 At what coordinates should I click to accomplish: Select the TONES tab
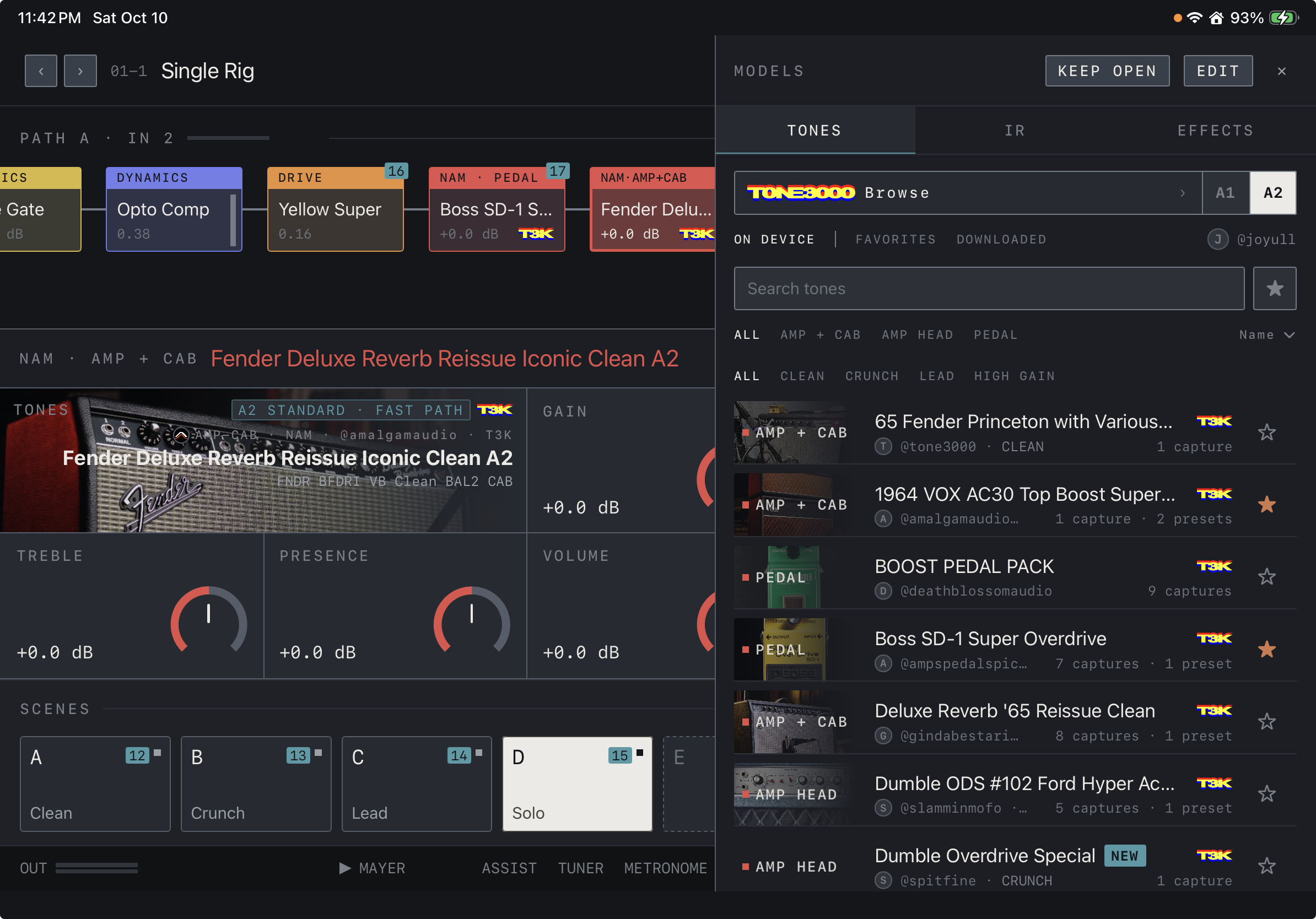(x=815, y=131)
